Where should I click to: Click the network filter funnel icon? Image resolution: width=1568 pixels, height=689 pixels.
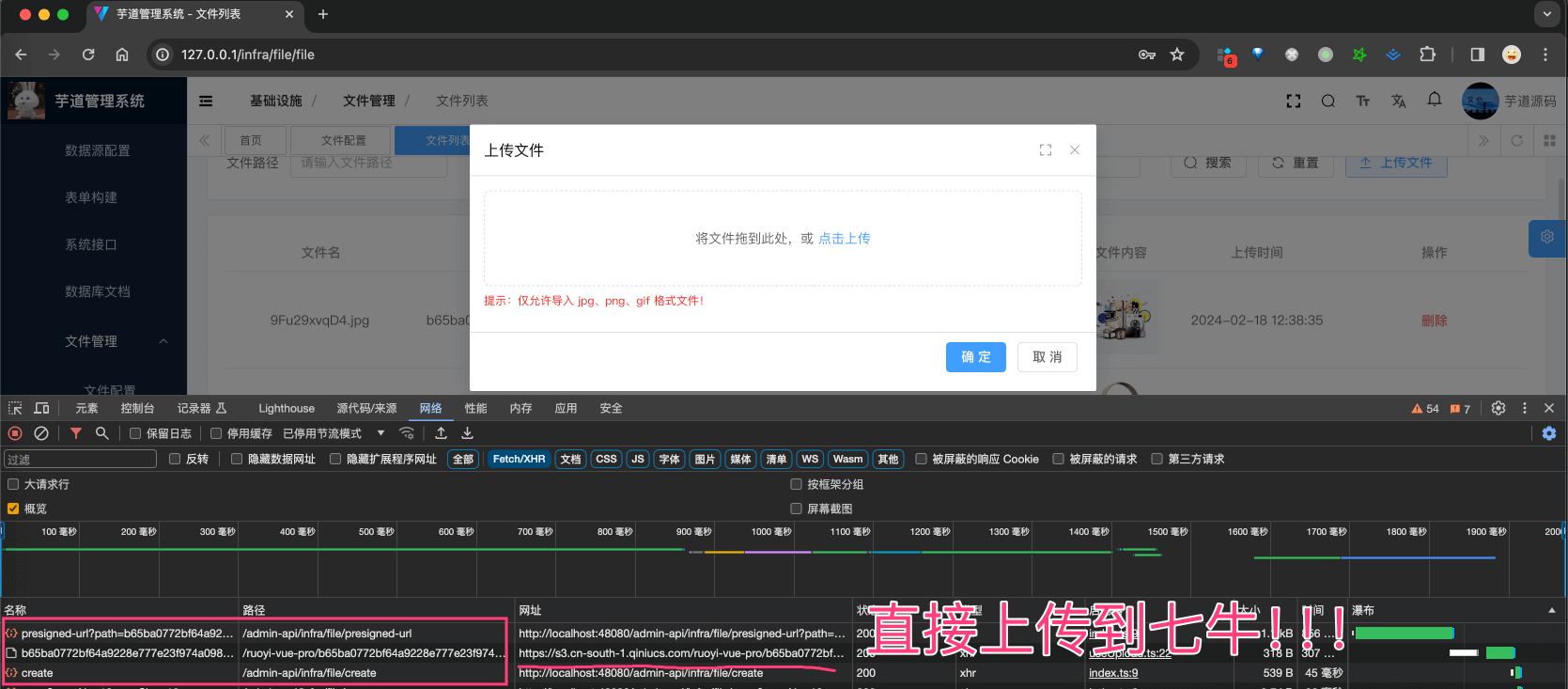pyautogui.click(x=76, y=433)
